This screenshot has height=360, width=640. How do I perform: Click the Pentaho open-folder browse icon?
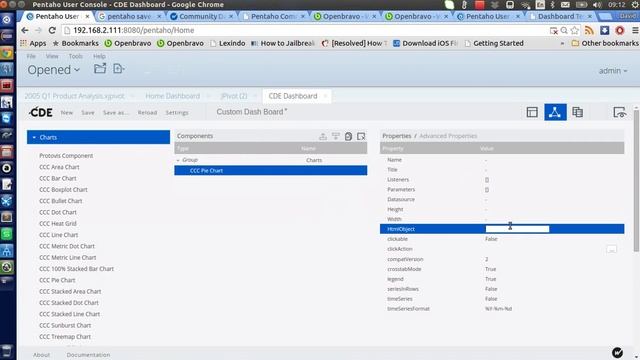pos(100,69)
